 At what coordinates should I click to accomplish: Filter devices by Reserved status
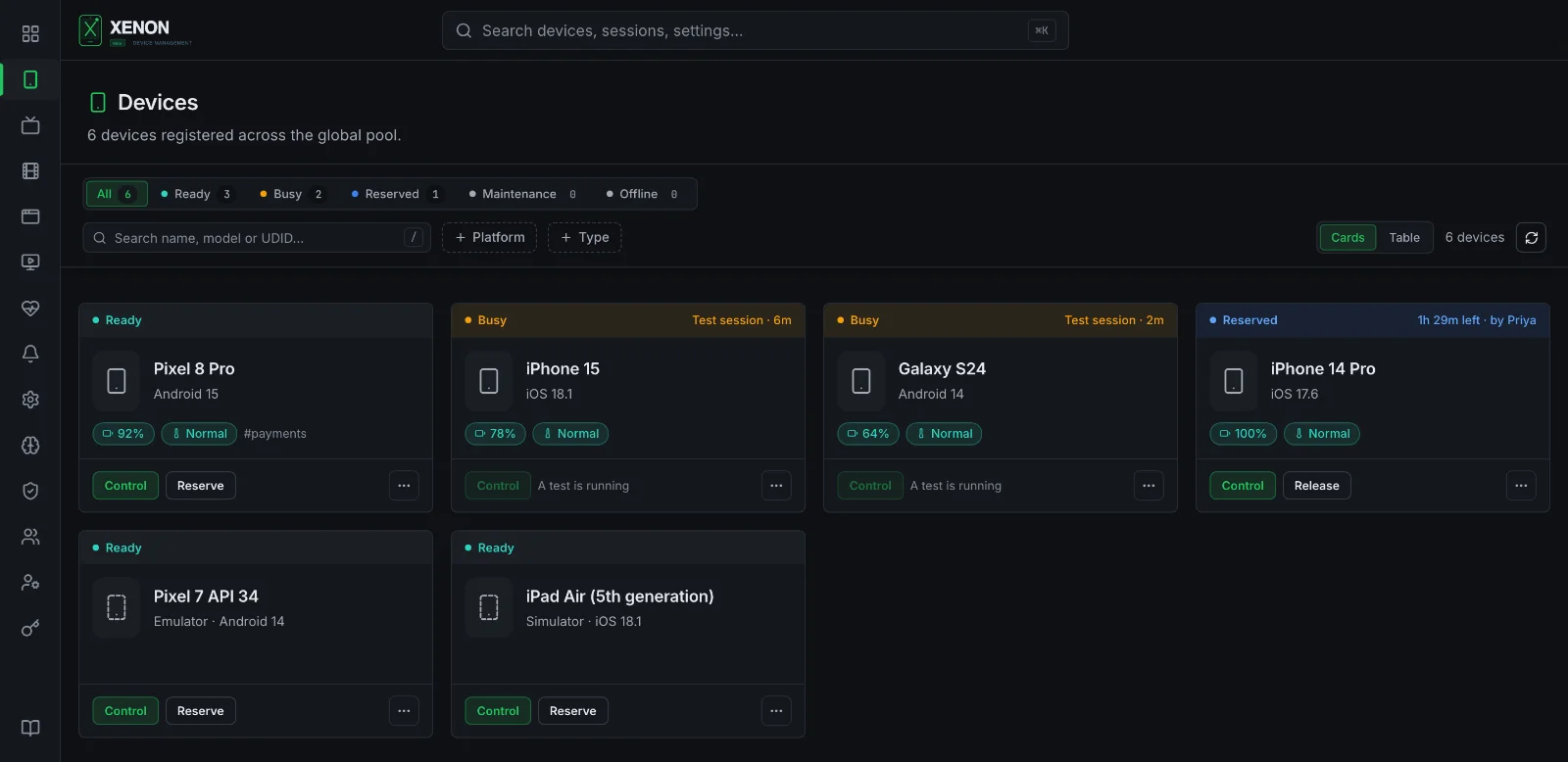coord(396,194)
